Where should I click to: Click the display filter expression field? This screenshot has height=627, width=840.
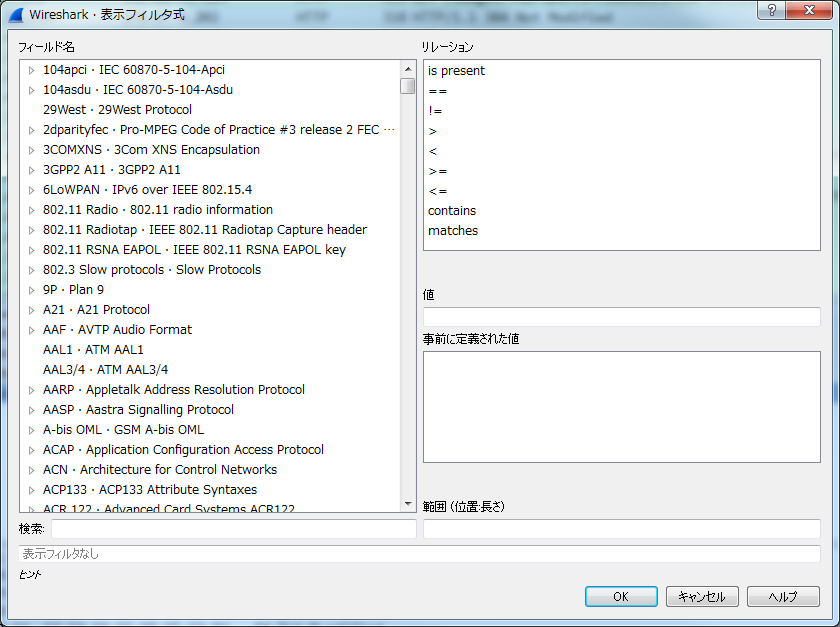tap(419, 554)
